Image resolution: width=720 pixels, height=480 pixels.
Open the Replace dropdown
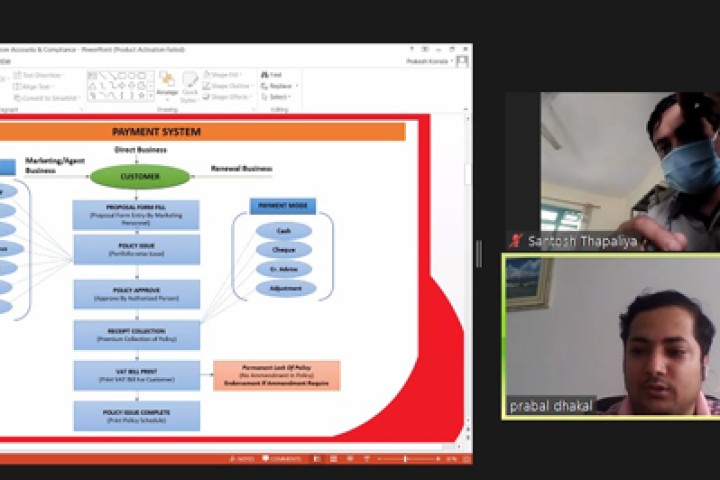coord(278,86)
